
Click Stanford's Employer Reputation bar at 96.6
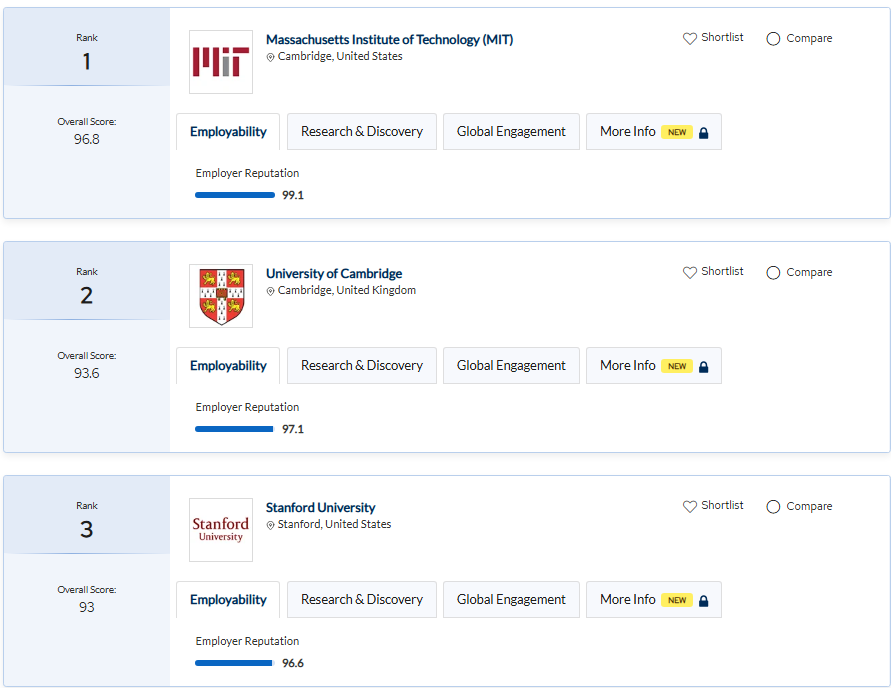[x=234, y=664]
